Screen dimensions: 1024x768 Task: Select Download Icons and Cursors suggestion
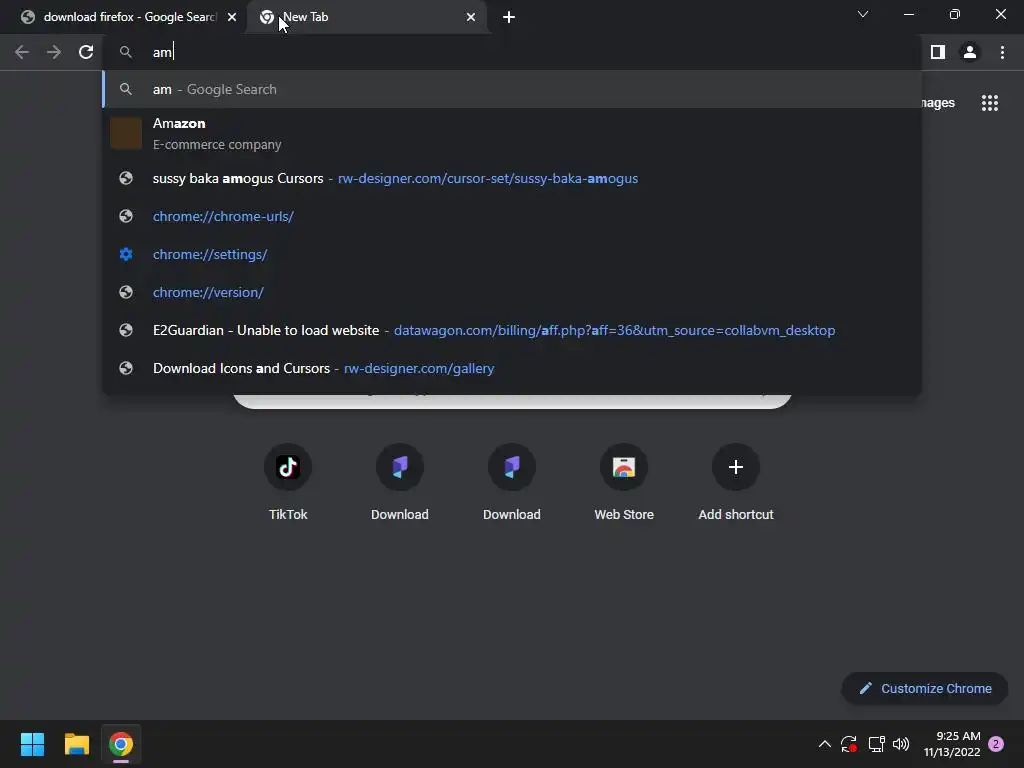(511, 368)
